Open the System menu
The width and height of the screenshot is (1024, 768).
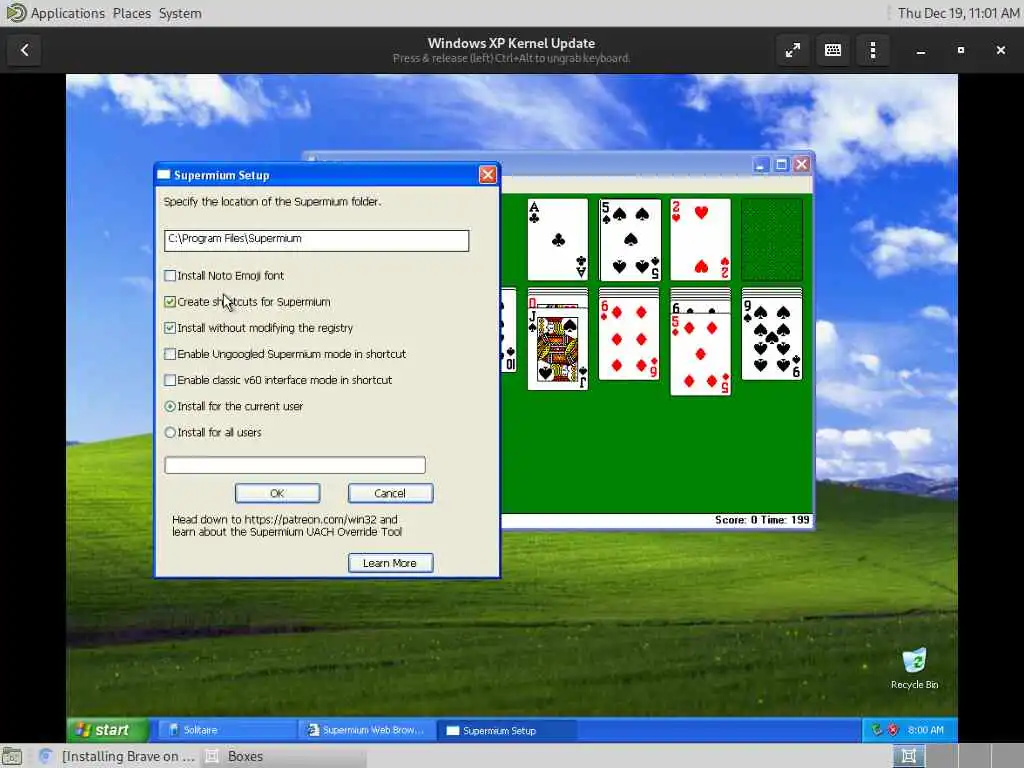tap(180, 13)
